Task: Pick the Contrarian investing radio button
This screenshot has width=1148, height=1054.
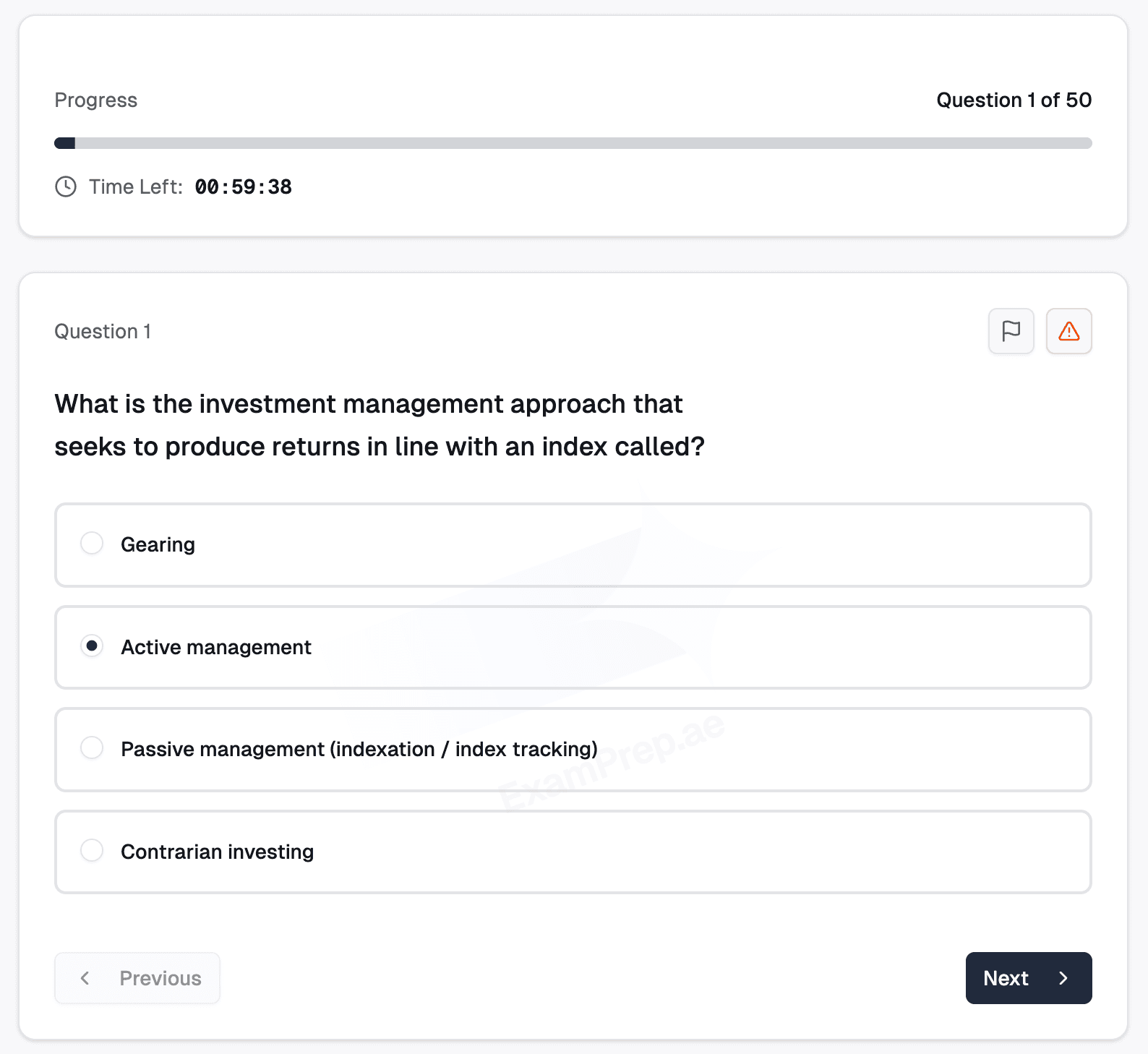Action: [x=92, y=851]
